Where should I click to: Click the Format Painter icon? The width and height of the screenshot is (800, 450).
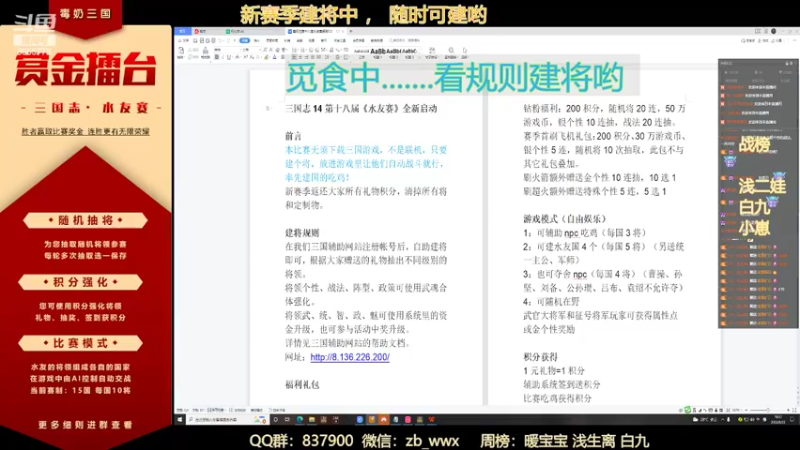pyautogui.click(x=205, y=51)
